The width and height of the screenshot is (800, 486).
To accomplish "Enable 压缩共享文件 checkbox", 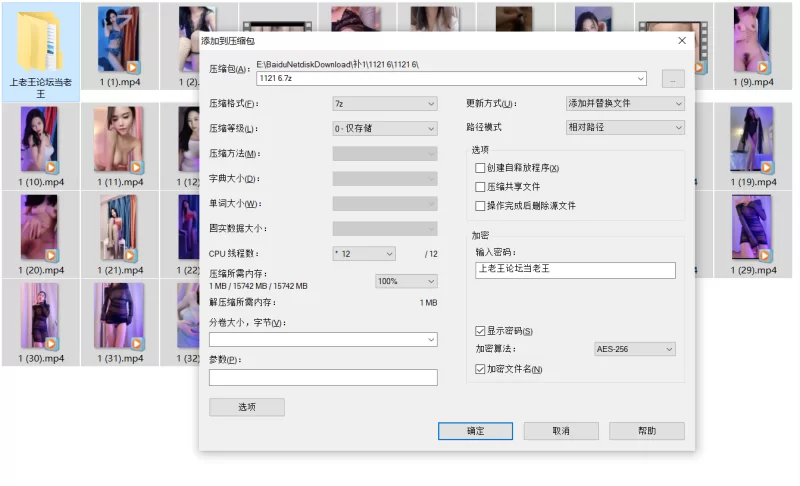I will (x=480, y=187).
